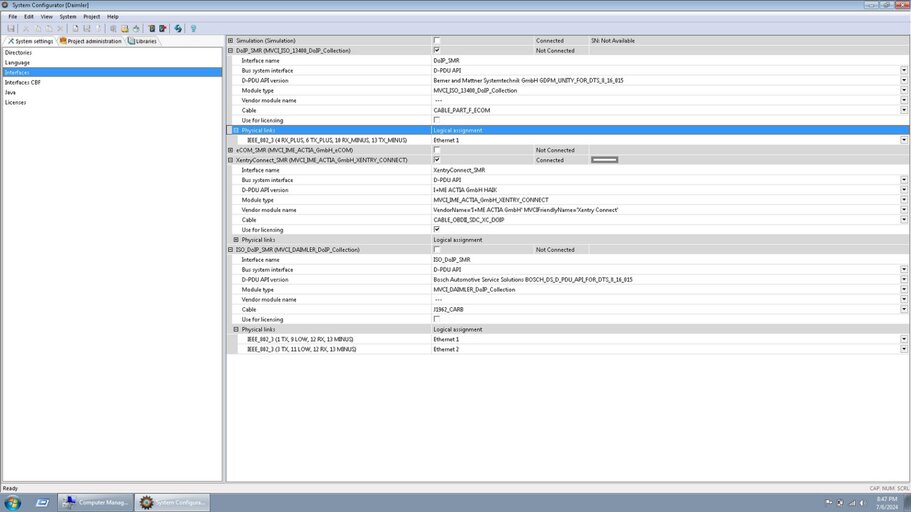The width and height of the screenshot is (911, 512).
Task: Click the DoIP_SMR interface name field
Action: coord(660,60)
